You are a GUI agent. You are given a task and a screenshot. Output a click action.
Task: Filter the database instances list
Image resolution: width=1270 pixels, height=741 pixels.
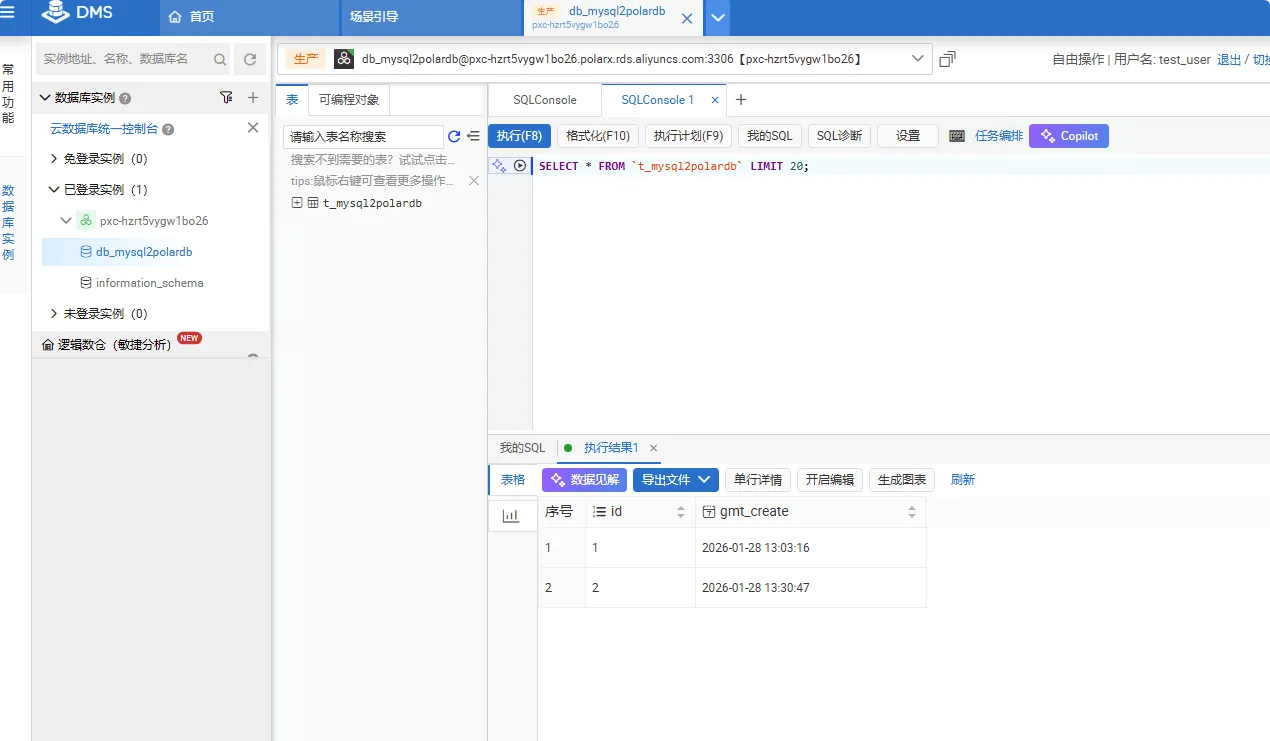226,97
